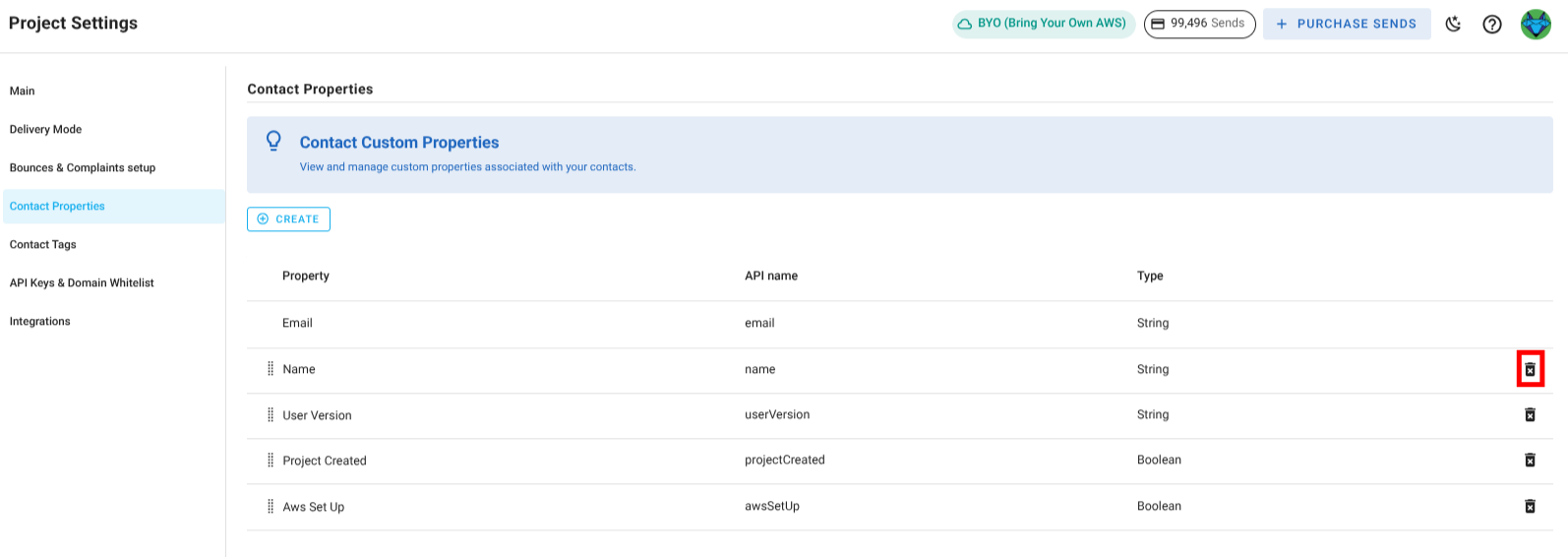The image size is (1568, 557).
Task: Click the projectCreated API name
Action: click(x=785, y=460)
